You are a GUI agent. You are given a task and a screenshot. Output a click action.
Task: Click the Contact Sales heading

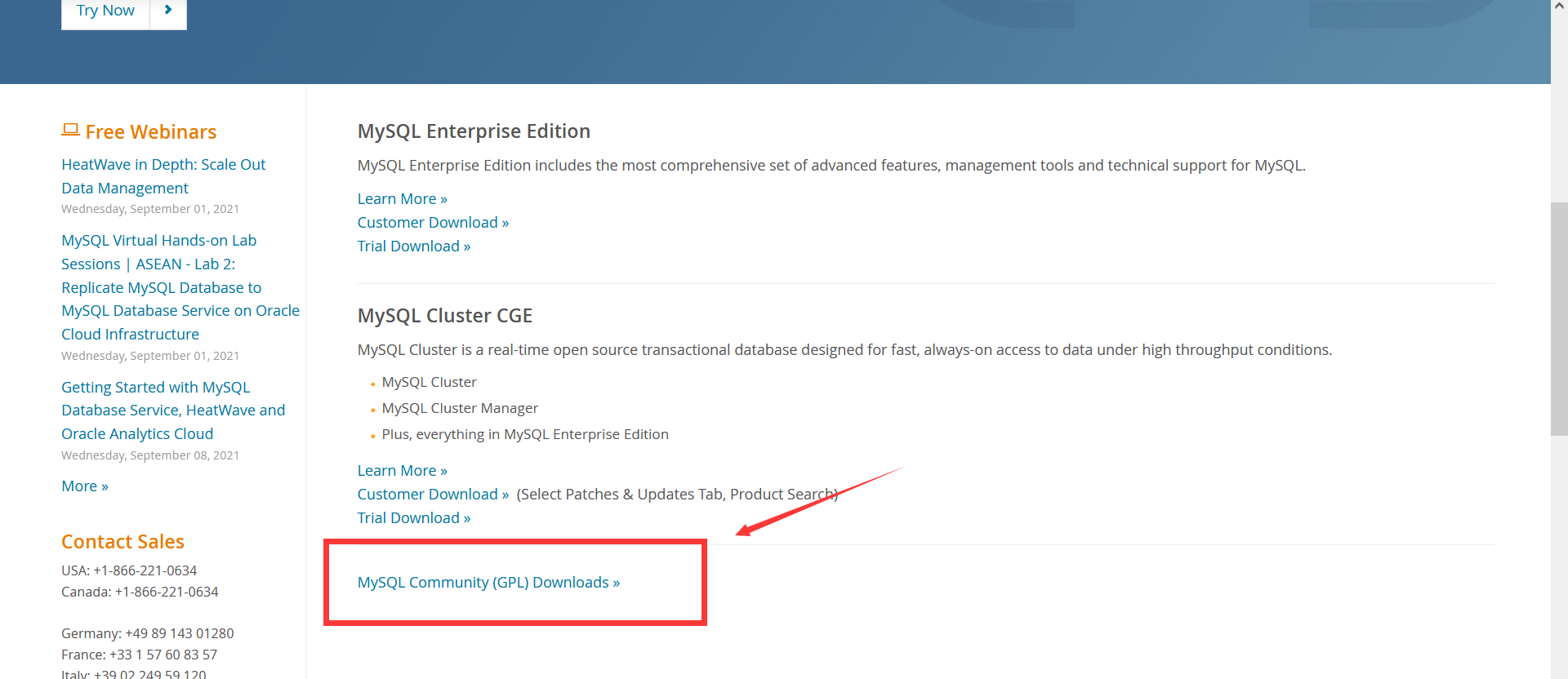pyautogui.click(x=122, y=542)
